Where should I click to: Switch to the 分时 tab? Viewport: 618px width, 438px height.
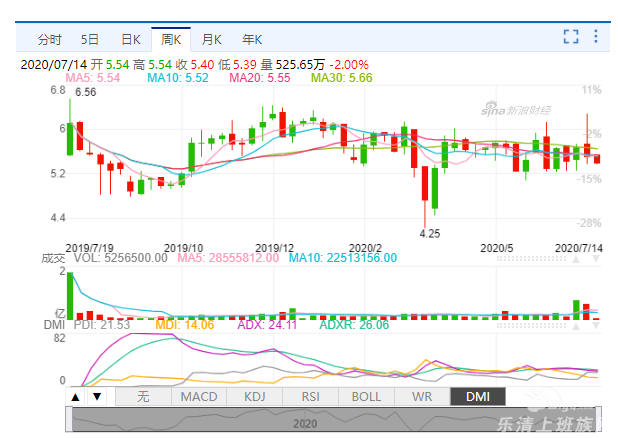pos(50,40)
